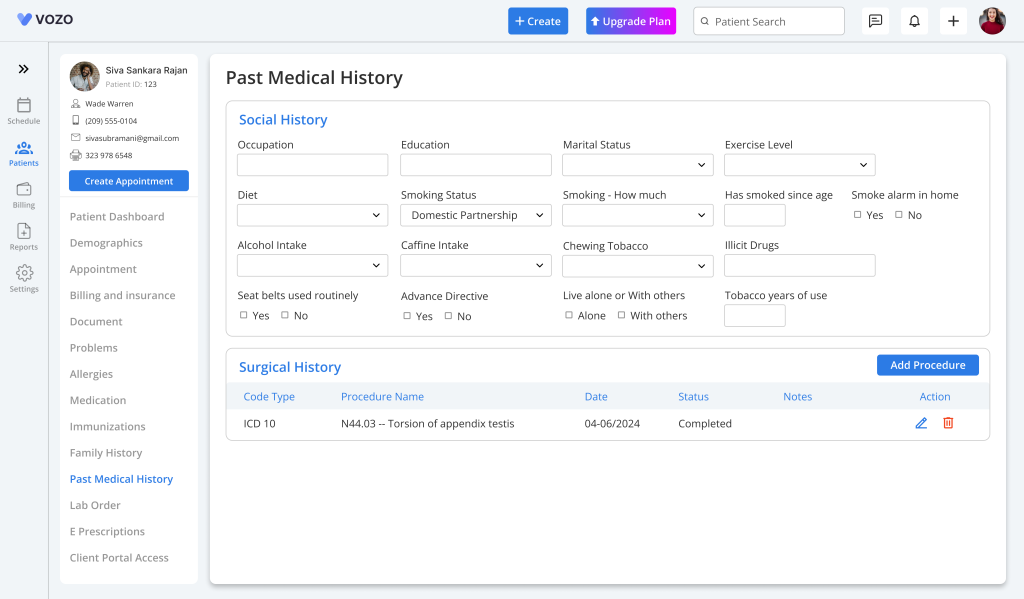The height and width of the screenshot is (599, 1024).
Task: Open the notifications bell
Action: pos(914,21)
